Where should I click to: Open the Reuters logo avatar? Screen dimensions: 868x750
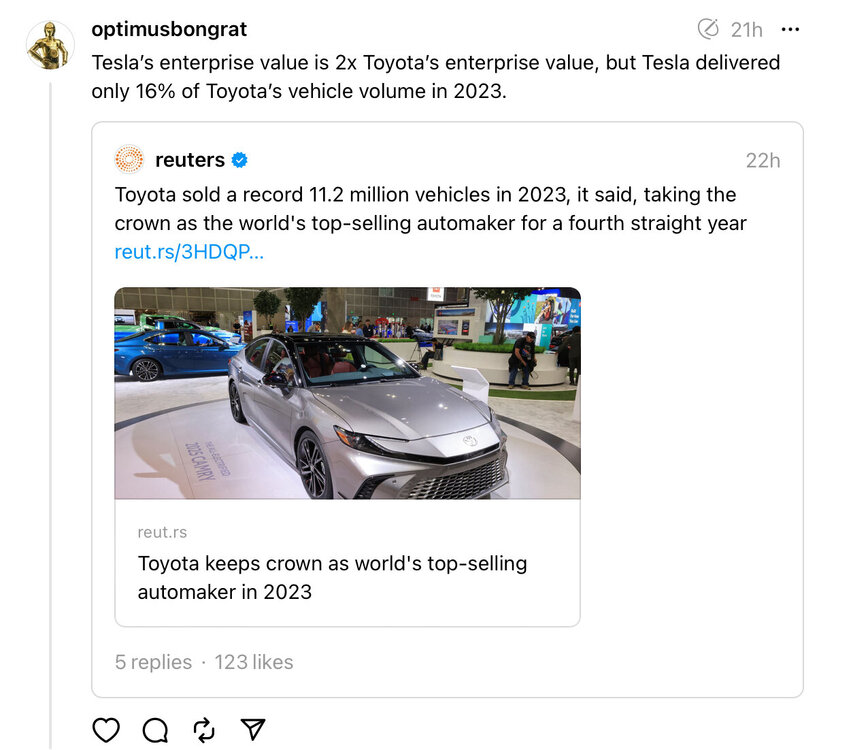click(x=129, y=160)
